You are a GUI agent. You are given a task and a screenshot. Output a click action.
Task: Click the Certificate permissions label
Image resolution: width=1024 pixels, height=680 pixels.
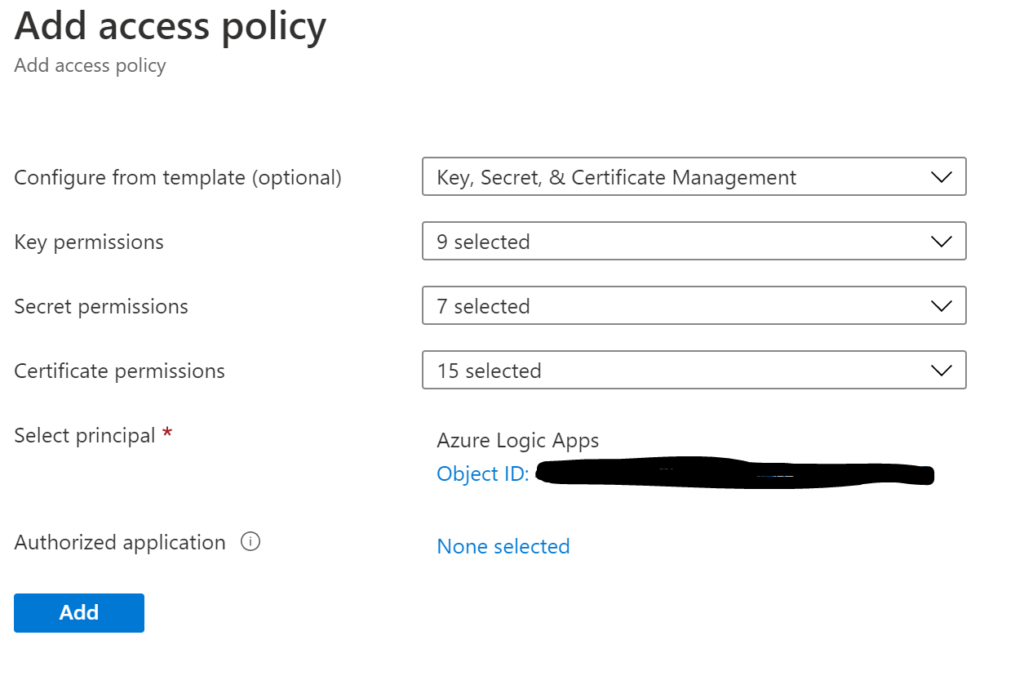point(119,371)
